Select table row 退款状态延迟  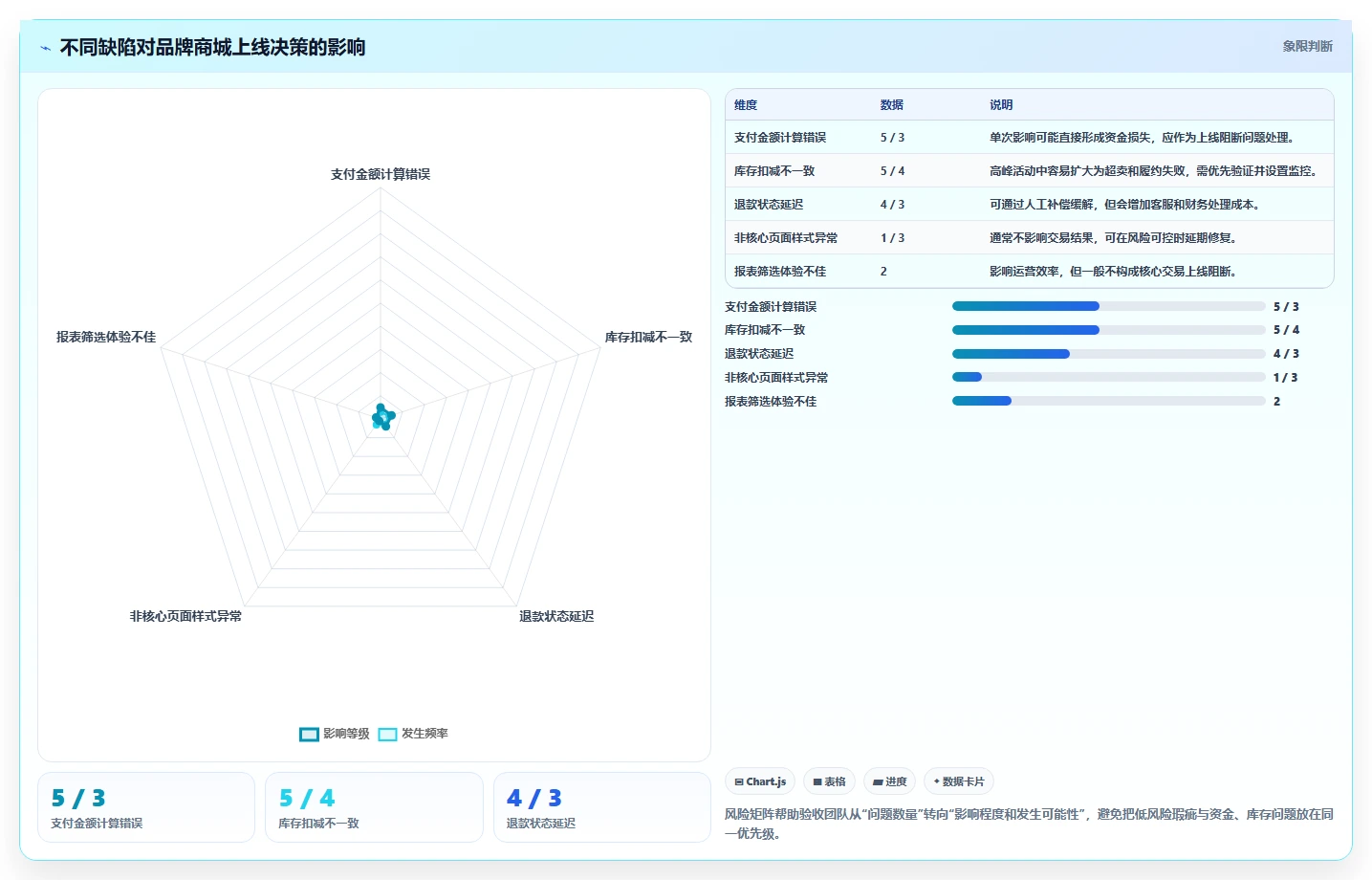[x=1030, y=205]
